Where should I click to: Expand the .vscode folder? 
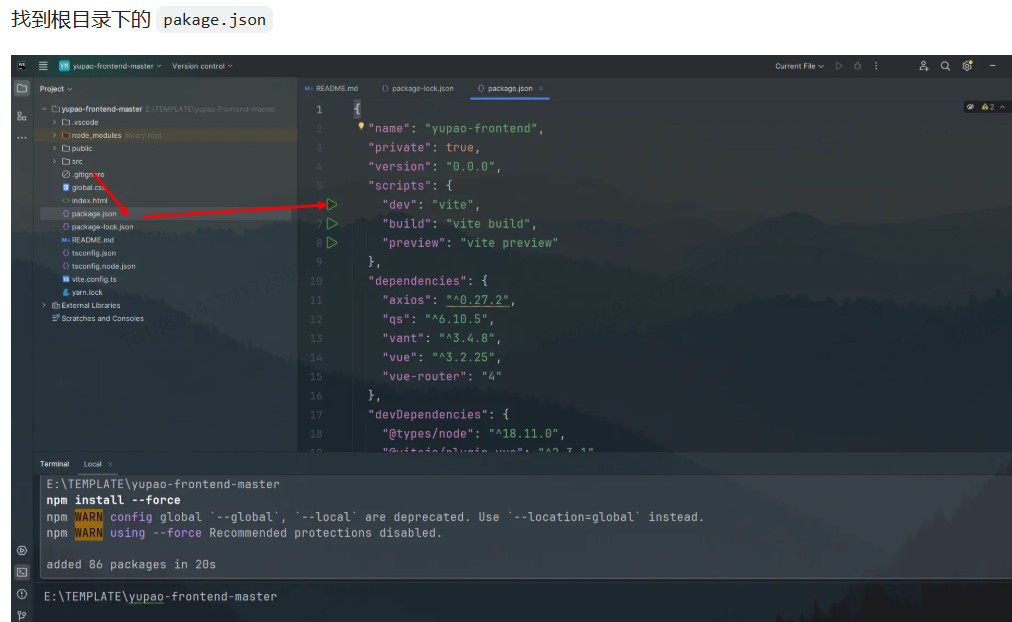(x=54, y=122)
